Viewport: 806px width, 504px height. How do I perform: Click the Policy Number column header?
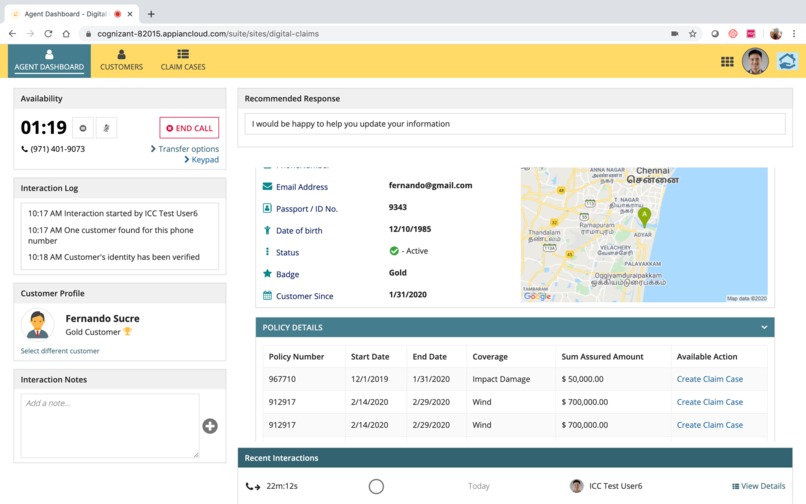tap(297, 356)
